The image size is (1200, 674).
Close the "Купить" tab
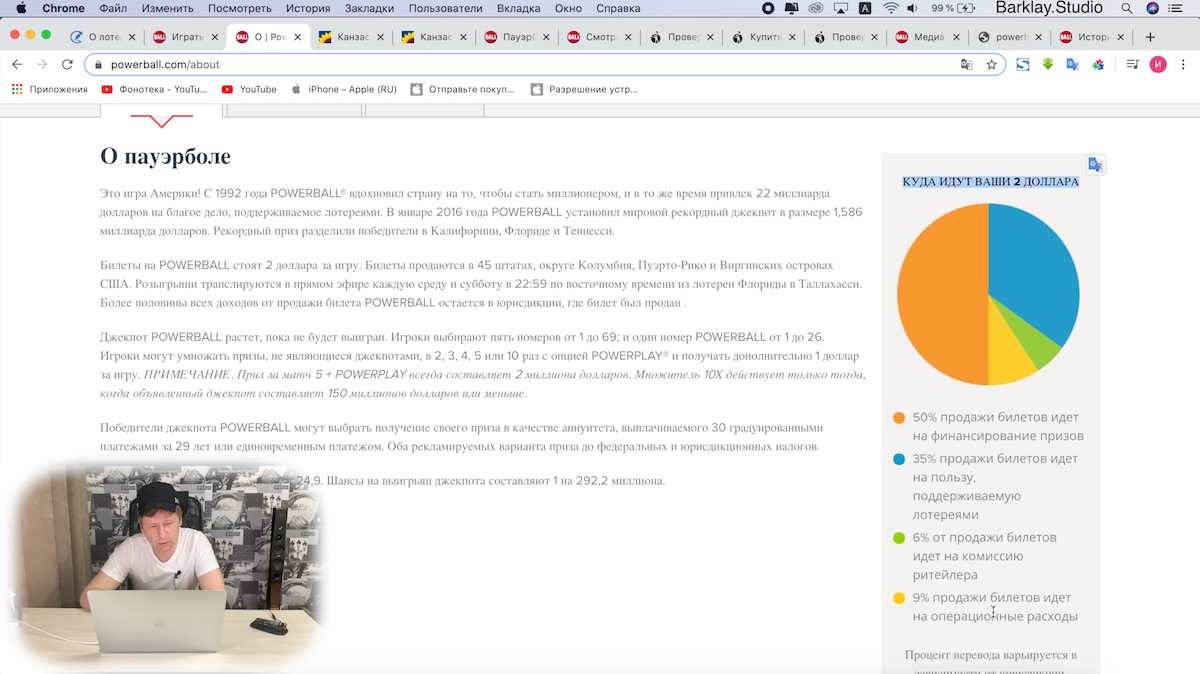pyautogui.click(x=792, y=37)
